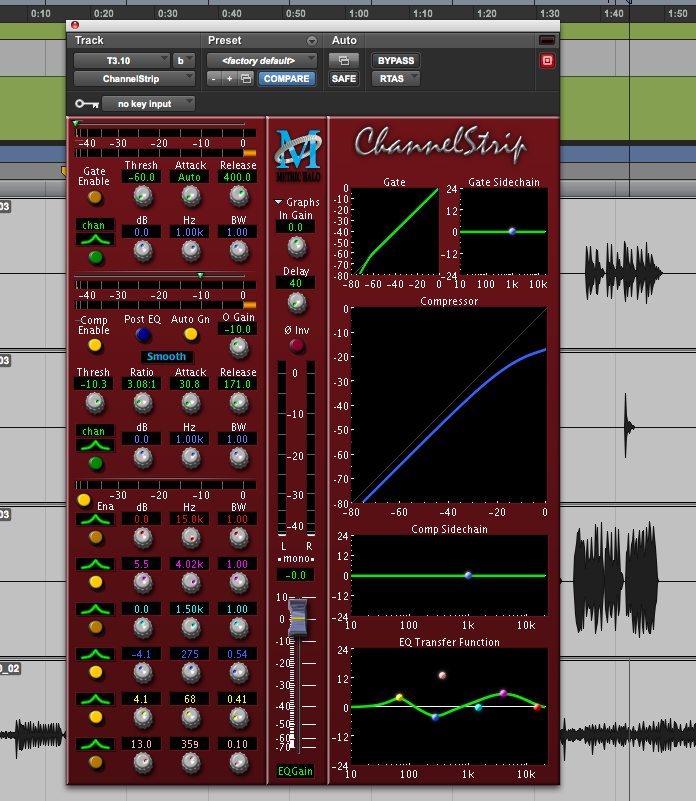Screen dimensions: 696x801
Task: Click the master output fader handle
Action: click(x=297, y=618)
